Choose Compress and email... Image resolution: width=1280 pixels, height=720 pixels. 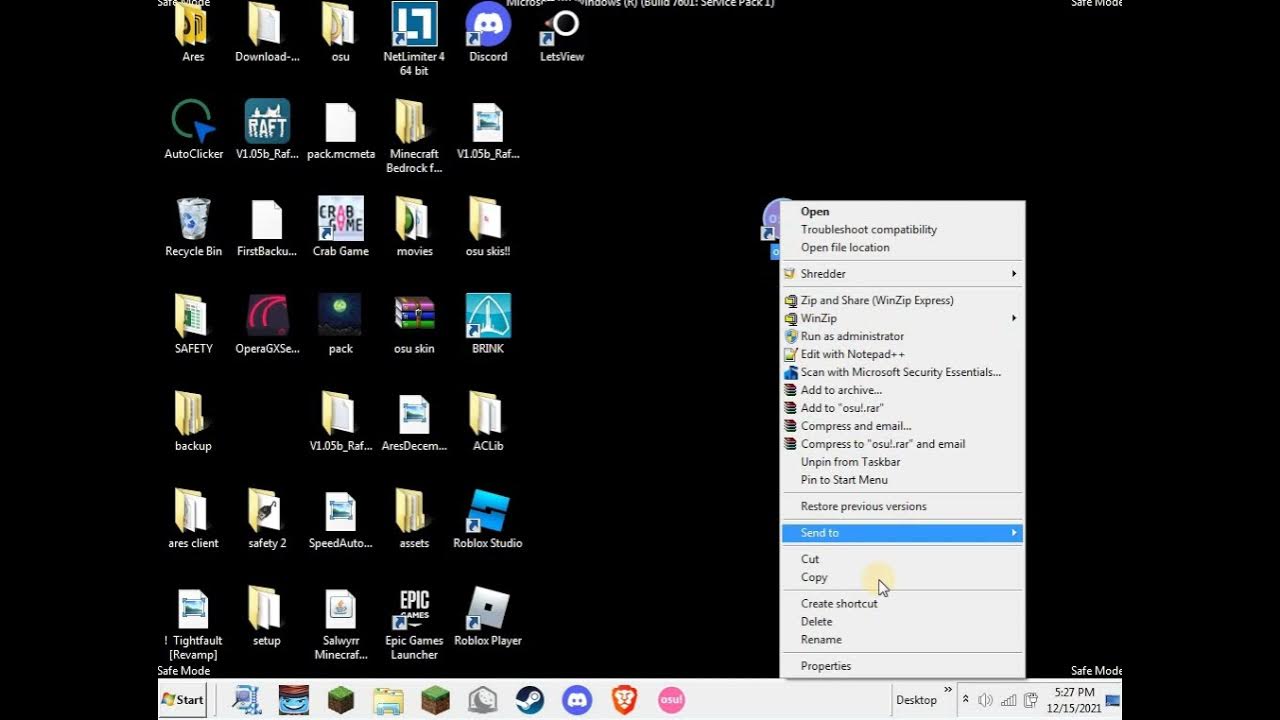[856, 426]
